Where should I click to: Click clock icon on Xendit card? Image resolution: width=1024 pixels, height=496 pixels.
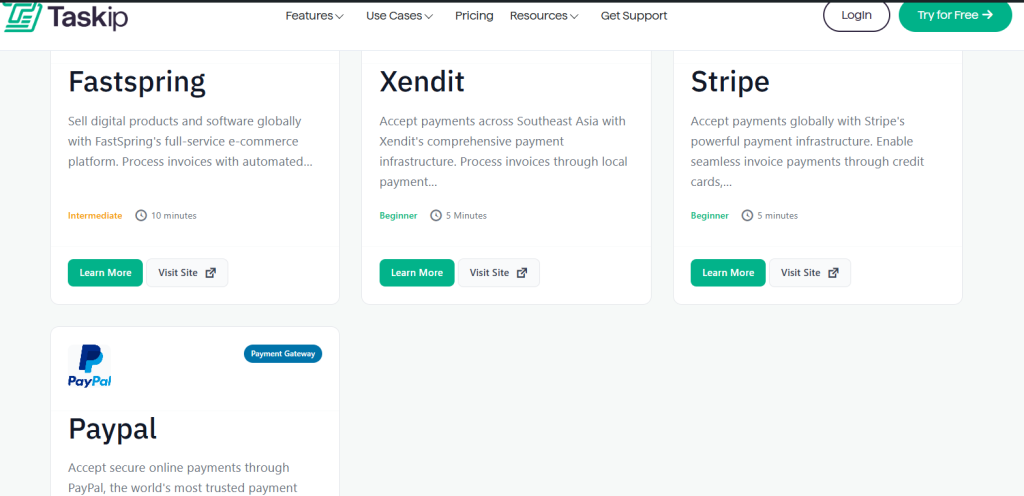coord(436,215)
